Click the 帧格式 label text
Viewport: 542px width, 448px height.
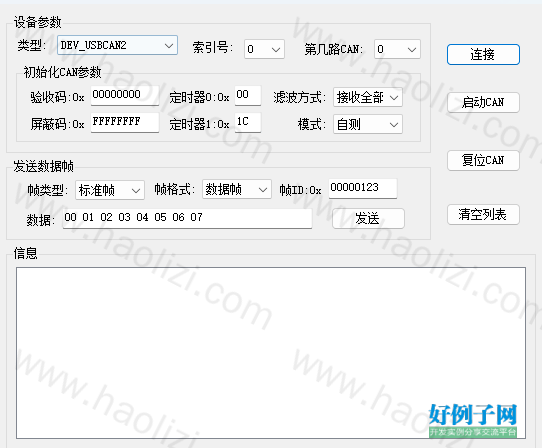point(174,189)
